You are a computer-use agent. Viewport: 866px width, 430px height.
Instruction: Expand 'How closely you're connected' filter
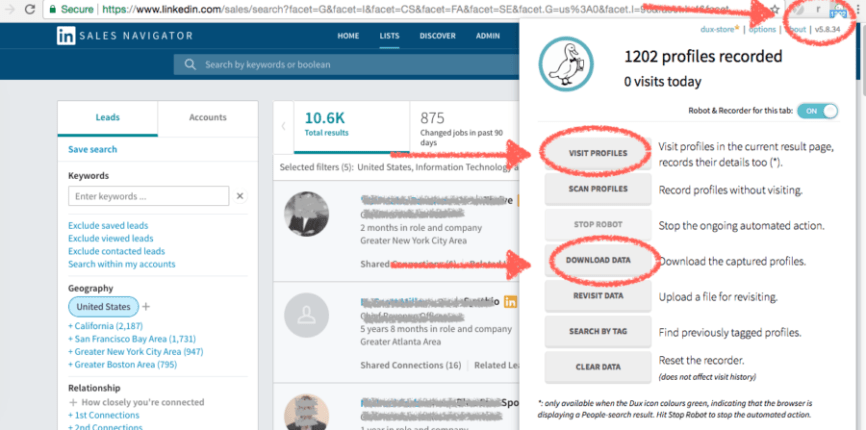tap(72, 402)
